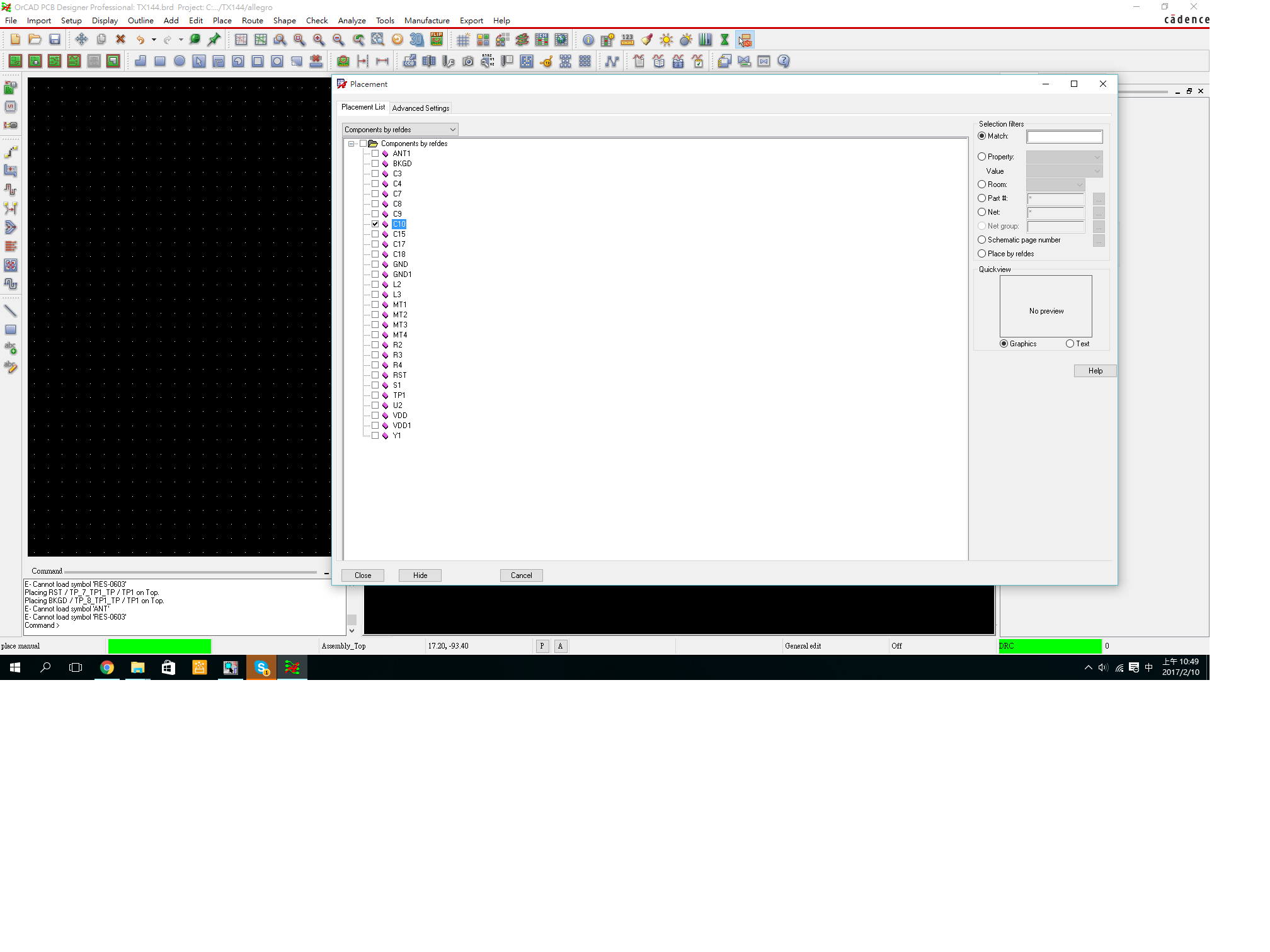Viewport: 1270px width, 952px height.
Task: Click the Match filter text field
Action: [x=1064, y=137]
